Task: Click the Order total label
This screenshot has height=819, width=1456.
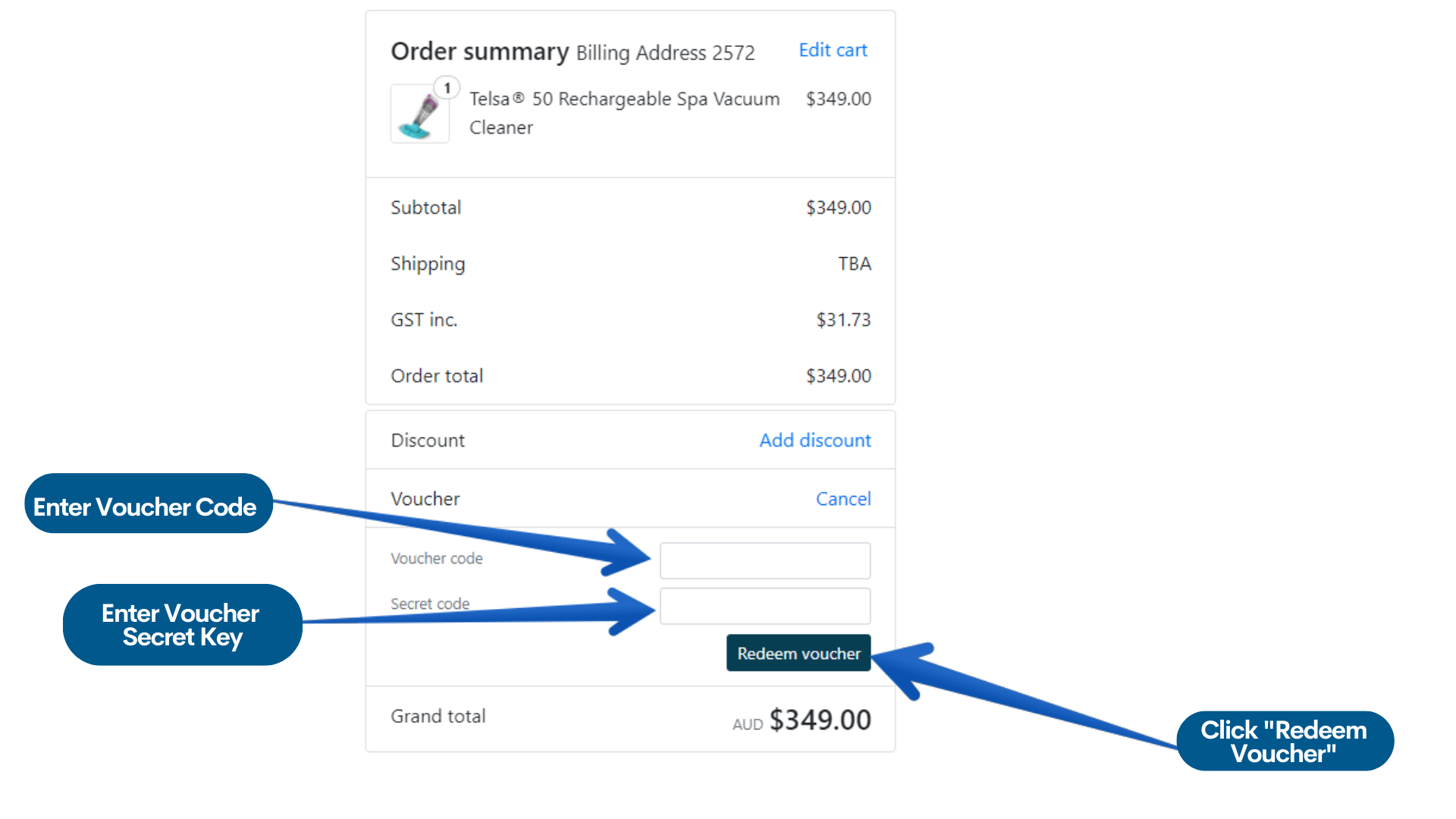Action: pyautogui.click(x=437, y=376)
